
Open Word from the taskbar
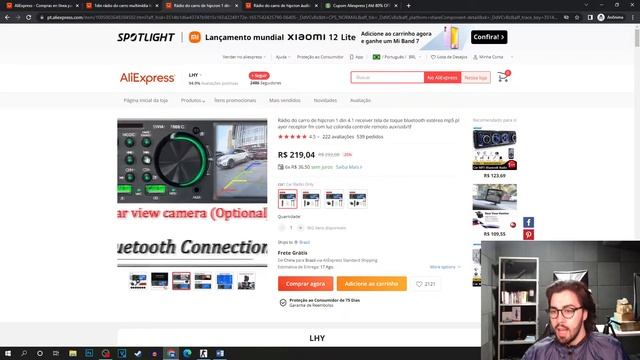click(220, 353)
